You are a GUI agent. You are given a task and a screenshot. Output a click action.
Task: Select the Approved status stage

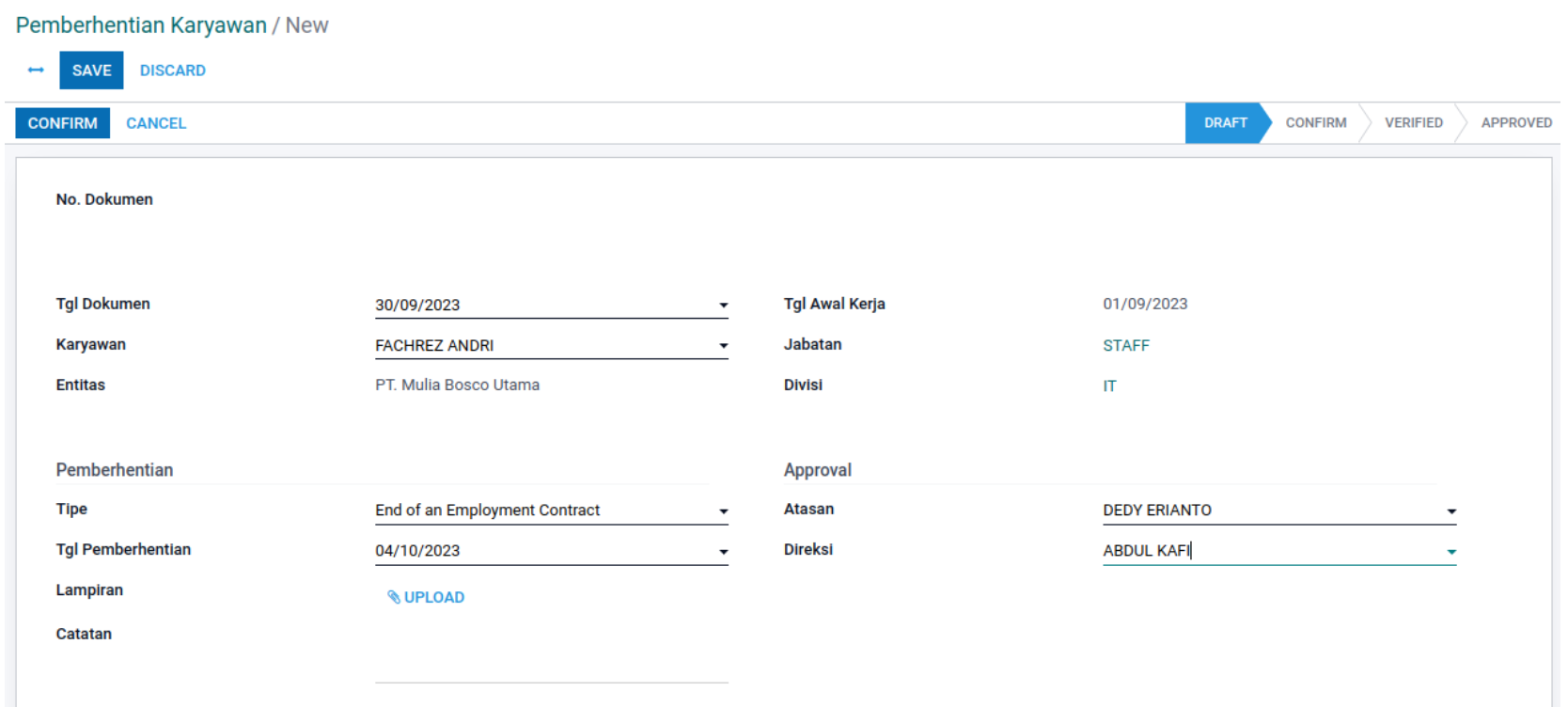[x=1515, y=123]
